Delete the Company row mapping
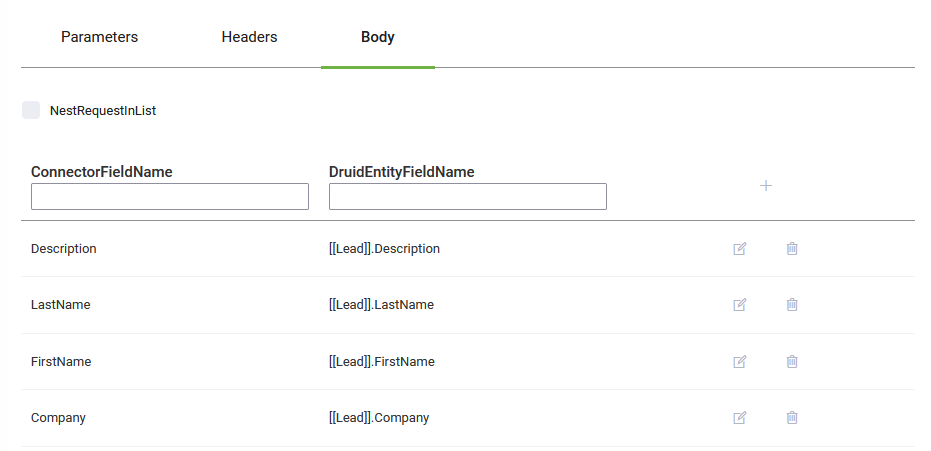Viewport: 931px width, 451px height. pyautogui.click(x=792, y=418)
